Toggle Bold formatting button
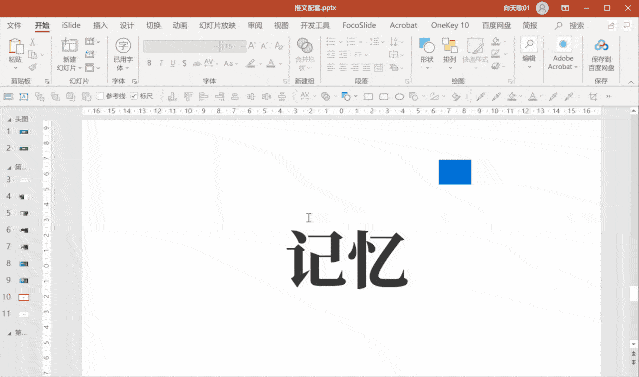This screenshot has width=639, height=377. [150, 64]
